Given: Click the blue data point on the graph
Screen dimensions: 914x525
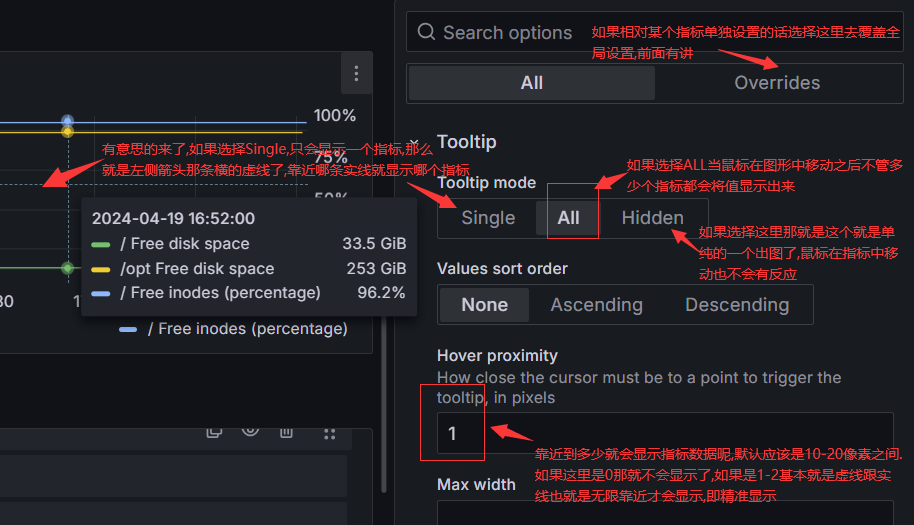Looking at the screenshot, I should coord(67,121).
